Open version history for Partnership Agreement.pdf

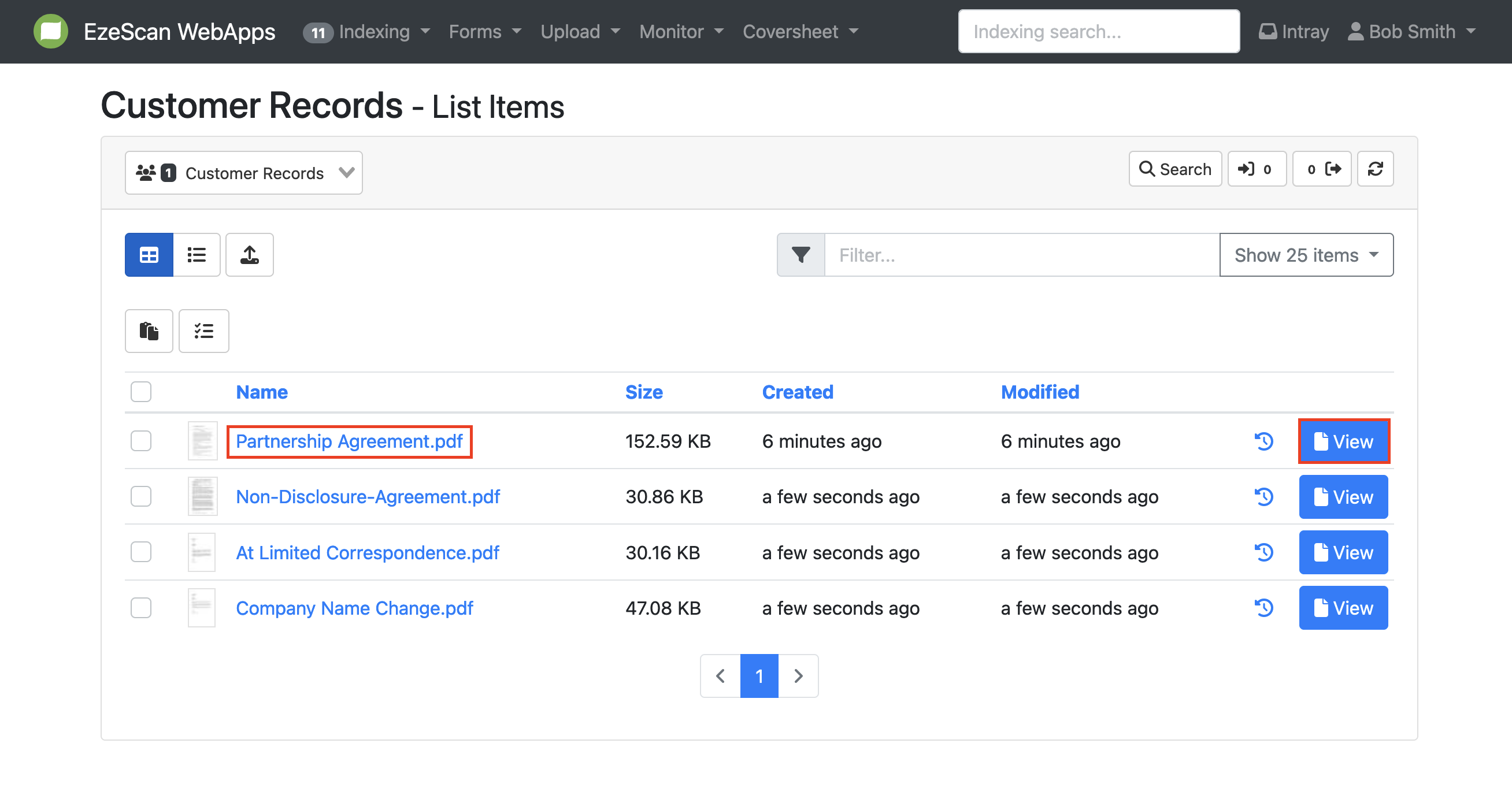click(1263, 441)
